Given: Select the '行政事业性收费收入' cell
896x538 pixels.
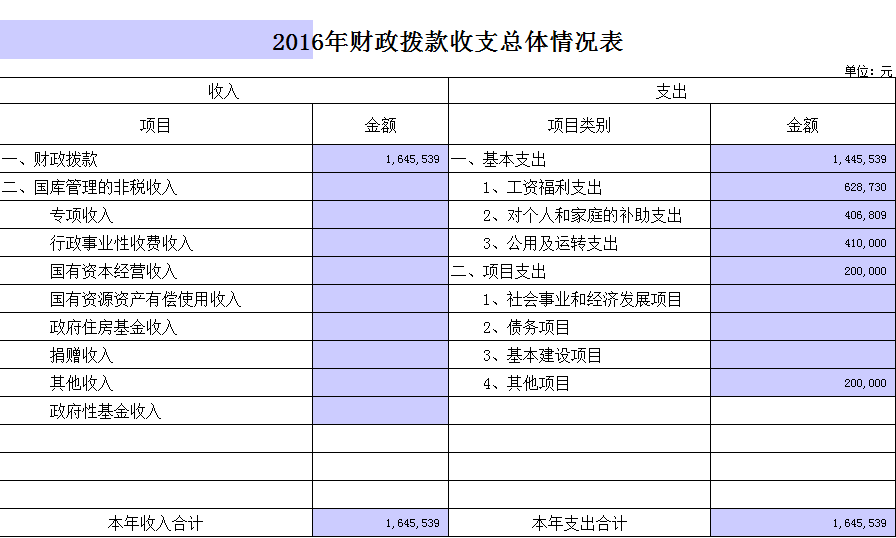Looking at the screenshot, I should [156, 243].
